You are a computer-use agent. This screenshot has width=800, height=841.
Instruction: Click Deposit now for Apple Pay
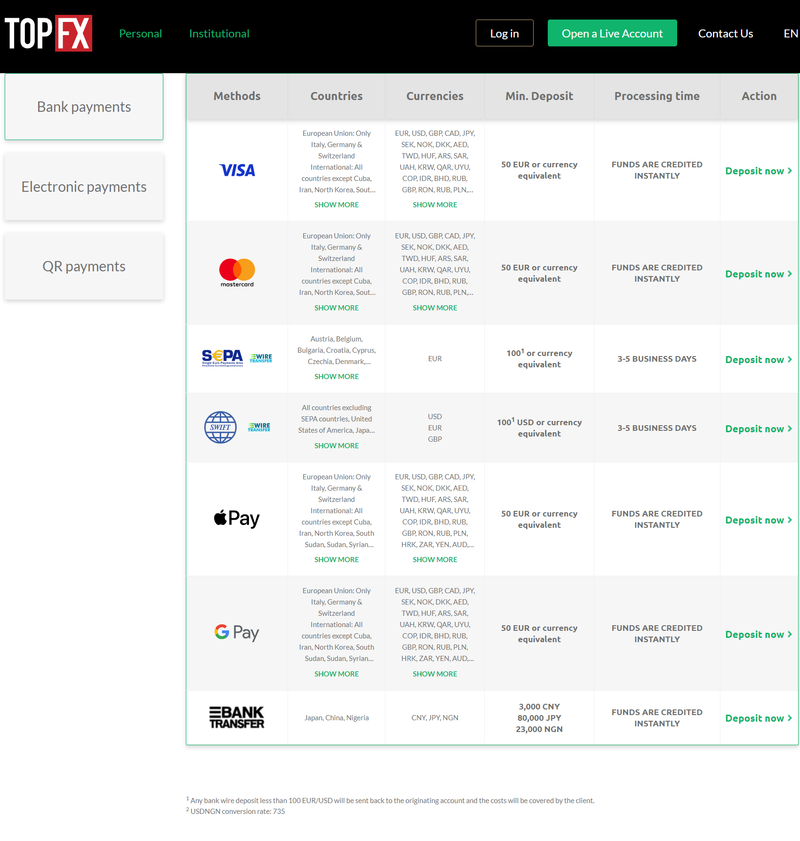[759, 520]
